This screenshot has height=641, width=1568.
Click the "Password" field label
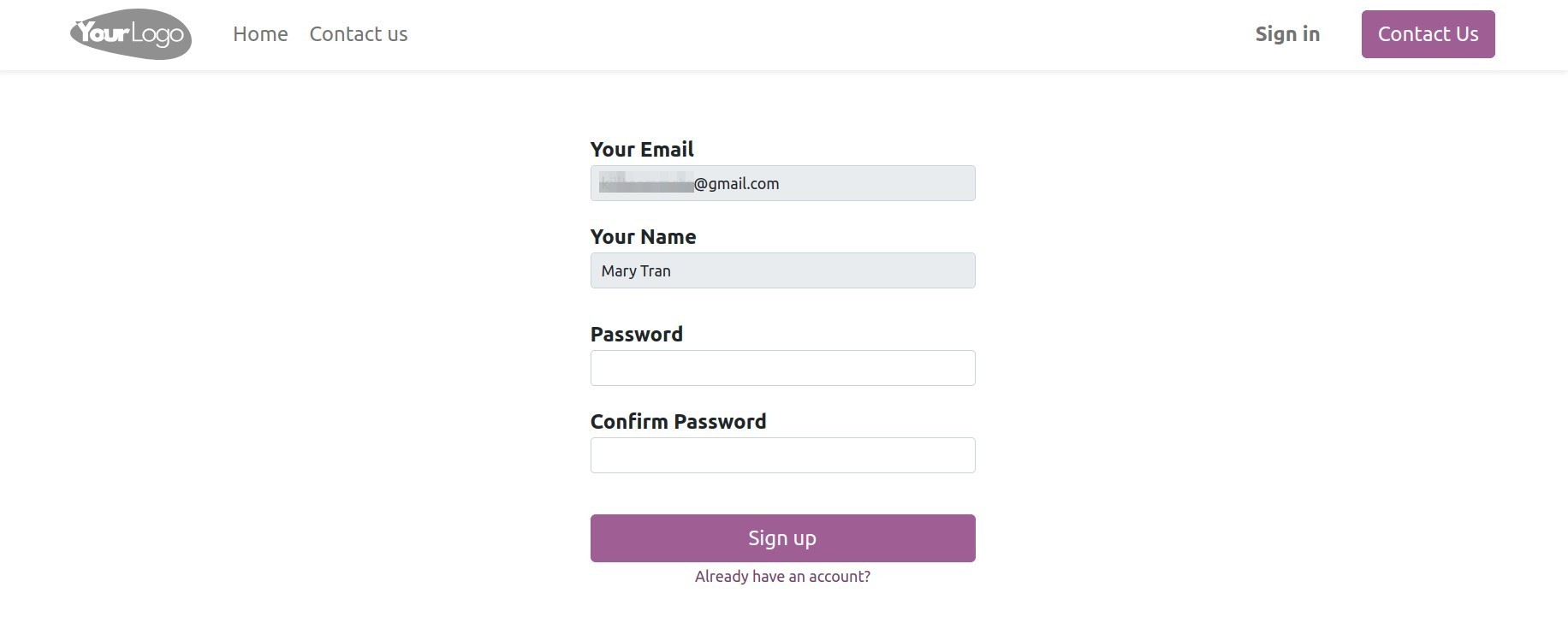click(636, 335)
